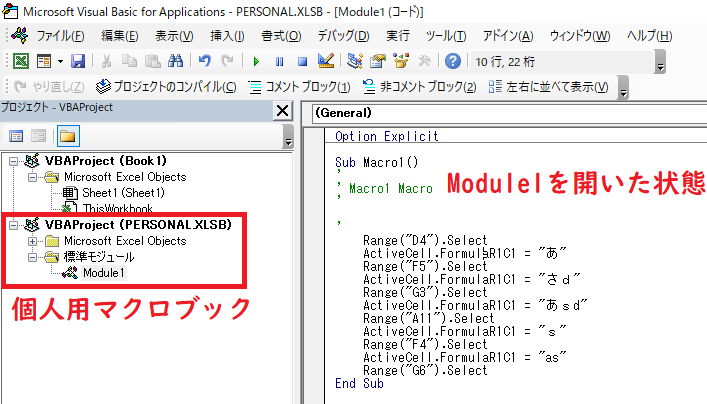Select Module1 in project tree
The width and height of the screenshot is (707, 404).
pos(104,273)
